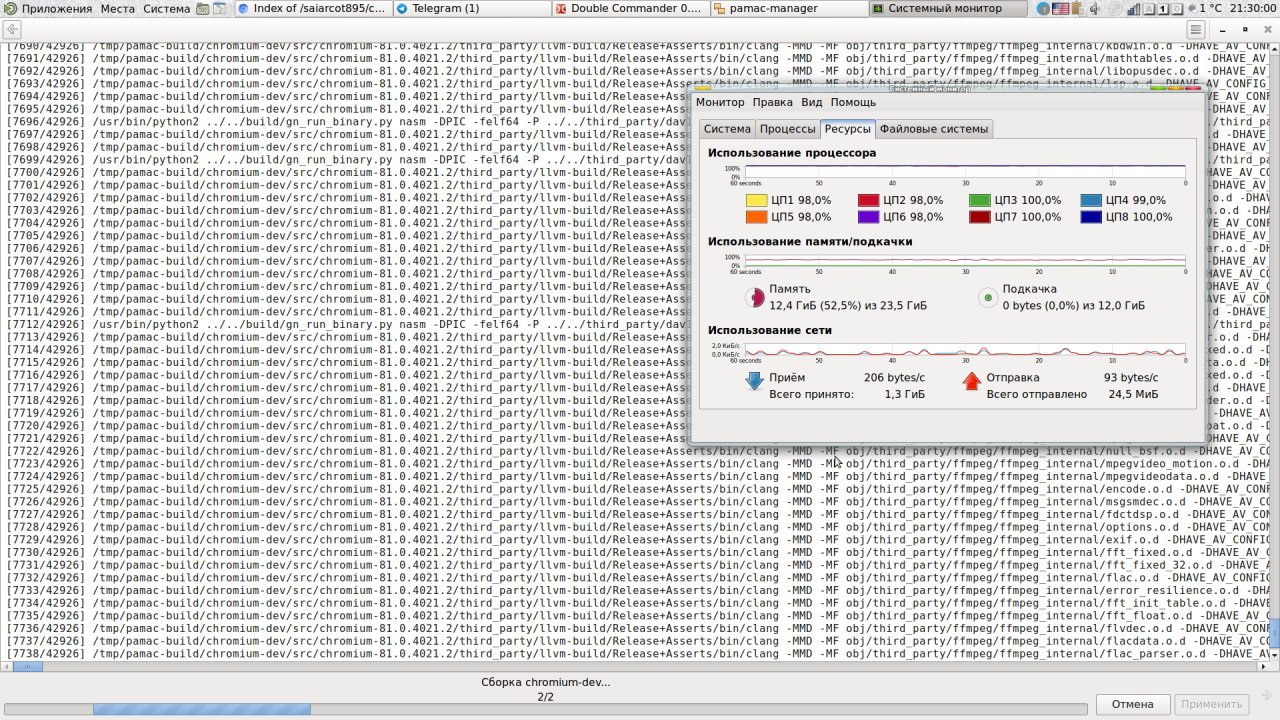The height and width of the screenshot is (720, 1280).
Task: Click the Всего принято 1,3 ГиБ value
Action: pos(905,394)
